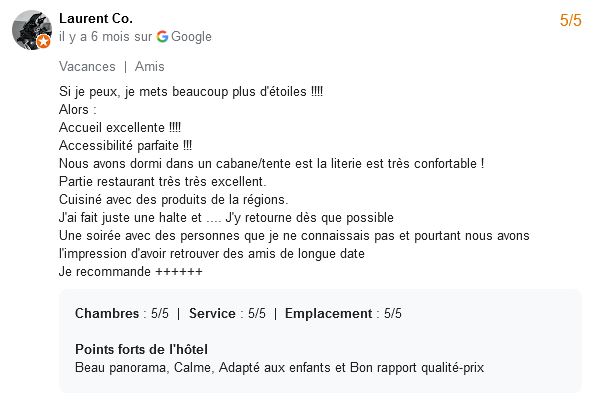The height and width of the screenshot is (412, 610).
Task: Click the 'il y a 6 mois sur' date text
Action: coord(105,37)
